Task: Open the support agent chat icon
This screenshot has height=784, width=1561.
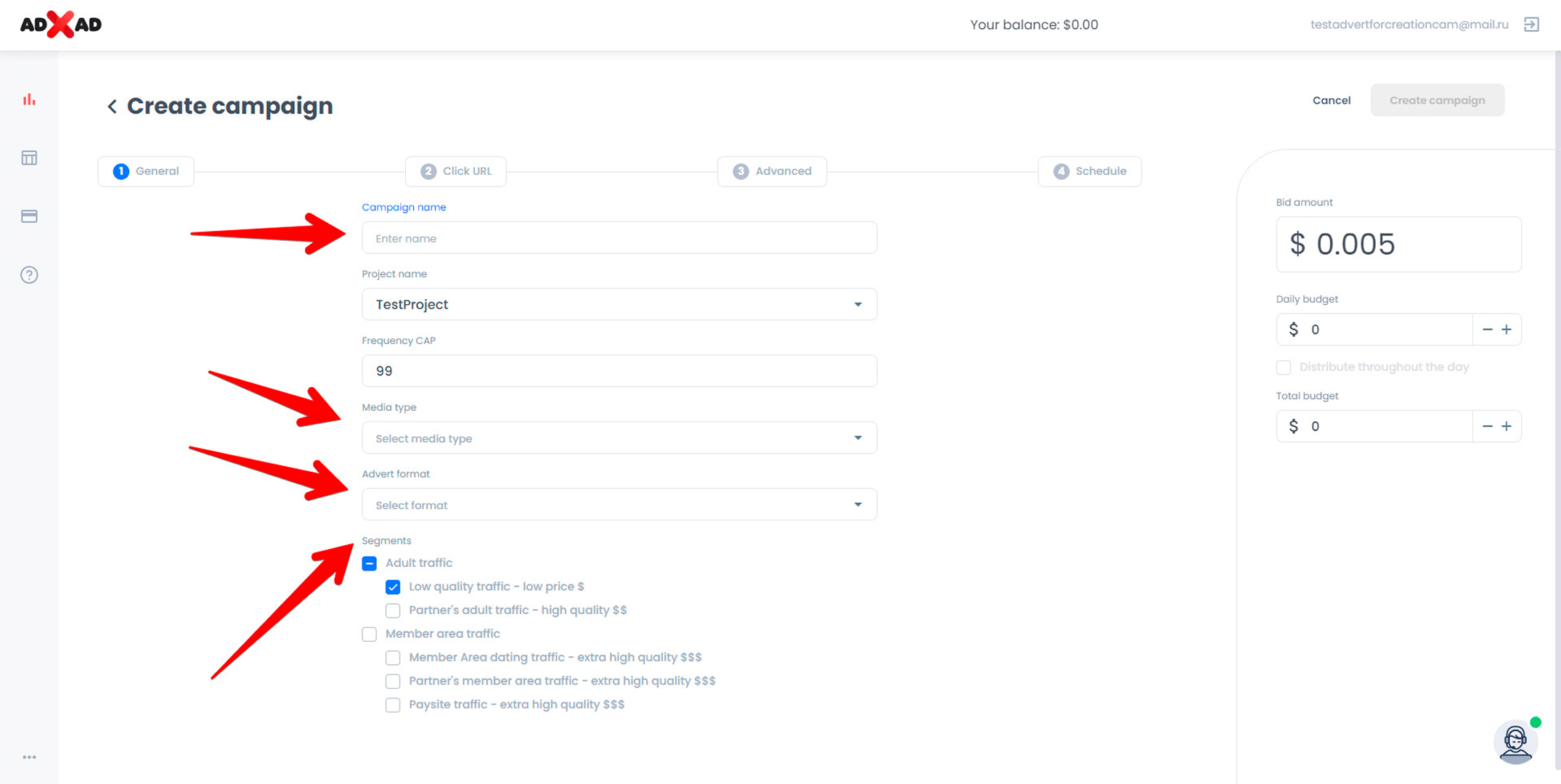Action: (1515, 742)
